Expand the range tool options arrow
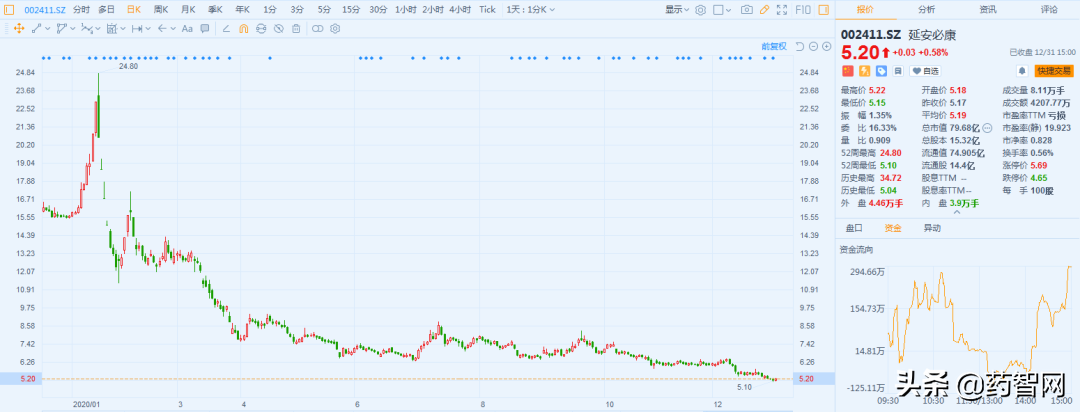Viewport: 1080px width, 412px height. (148, 28)
